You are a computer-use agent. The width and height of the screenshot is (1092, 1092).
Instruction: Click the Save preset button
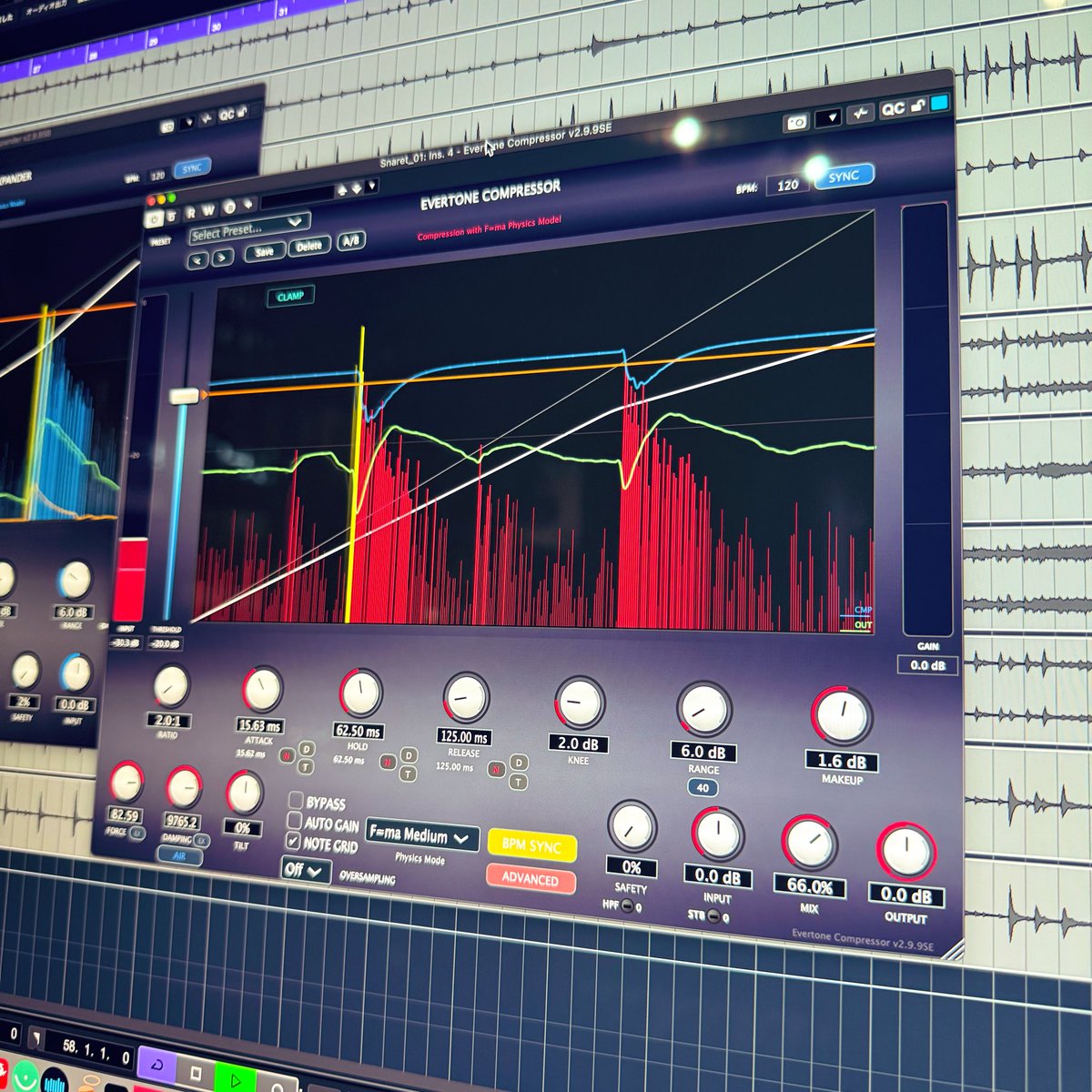[264, 251]
